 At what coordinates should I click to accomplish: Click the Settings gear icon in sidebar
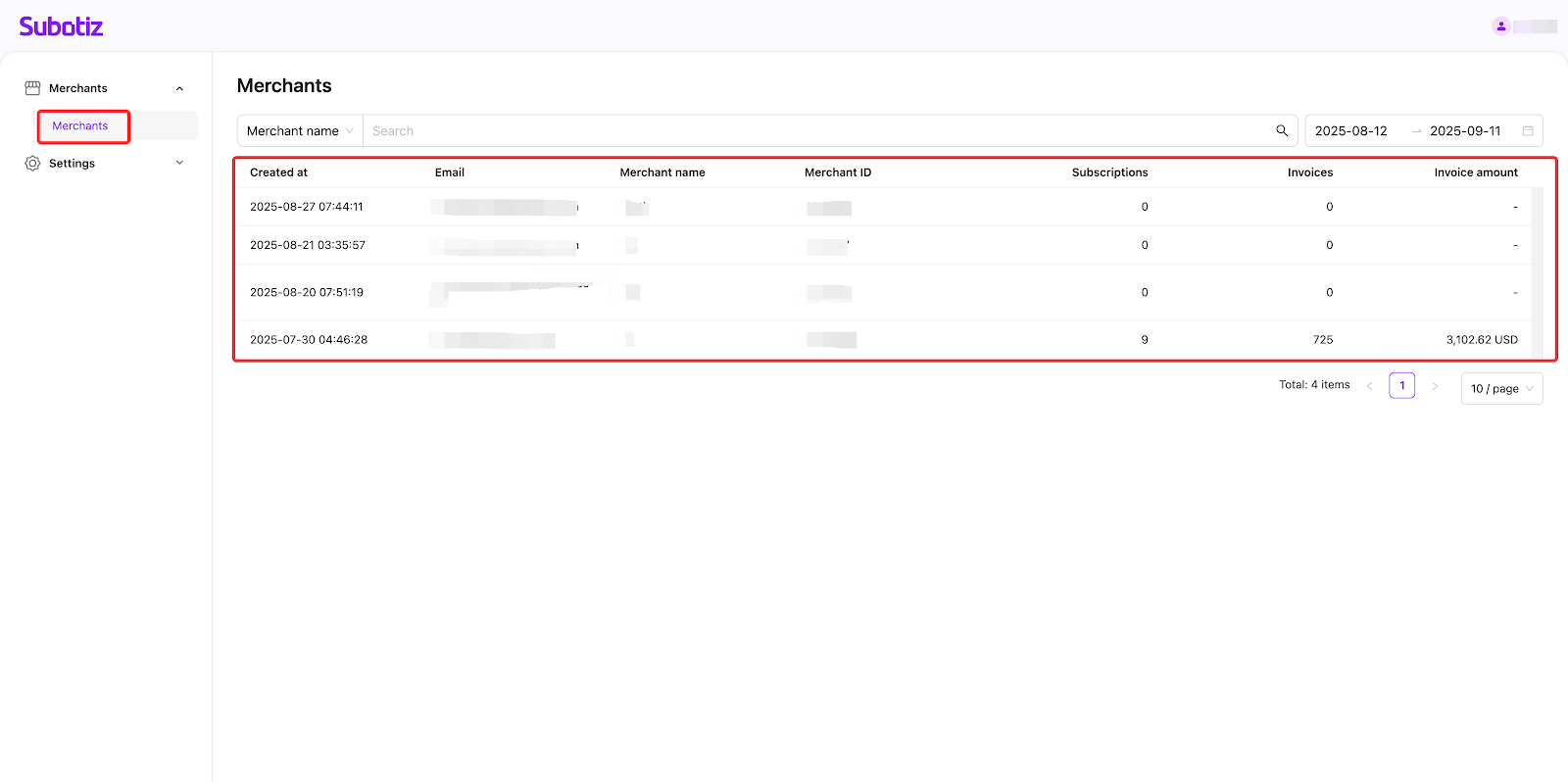tap(32, 164)
